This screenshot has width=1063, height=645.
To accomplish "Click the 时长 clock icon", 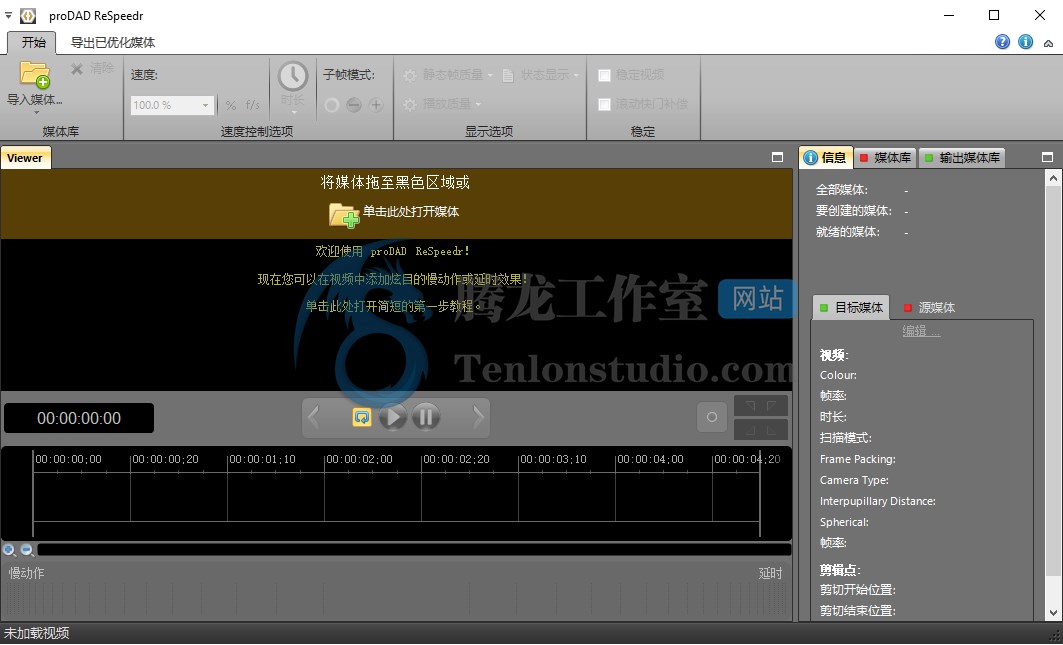I will (x=293, y=76).
